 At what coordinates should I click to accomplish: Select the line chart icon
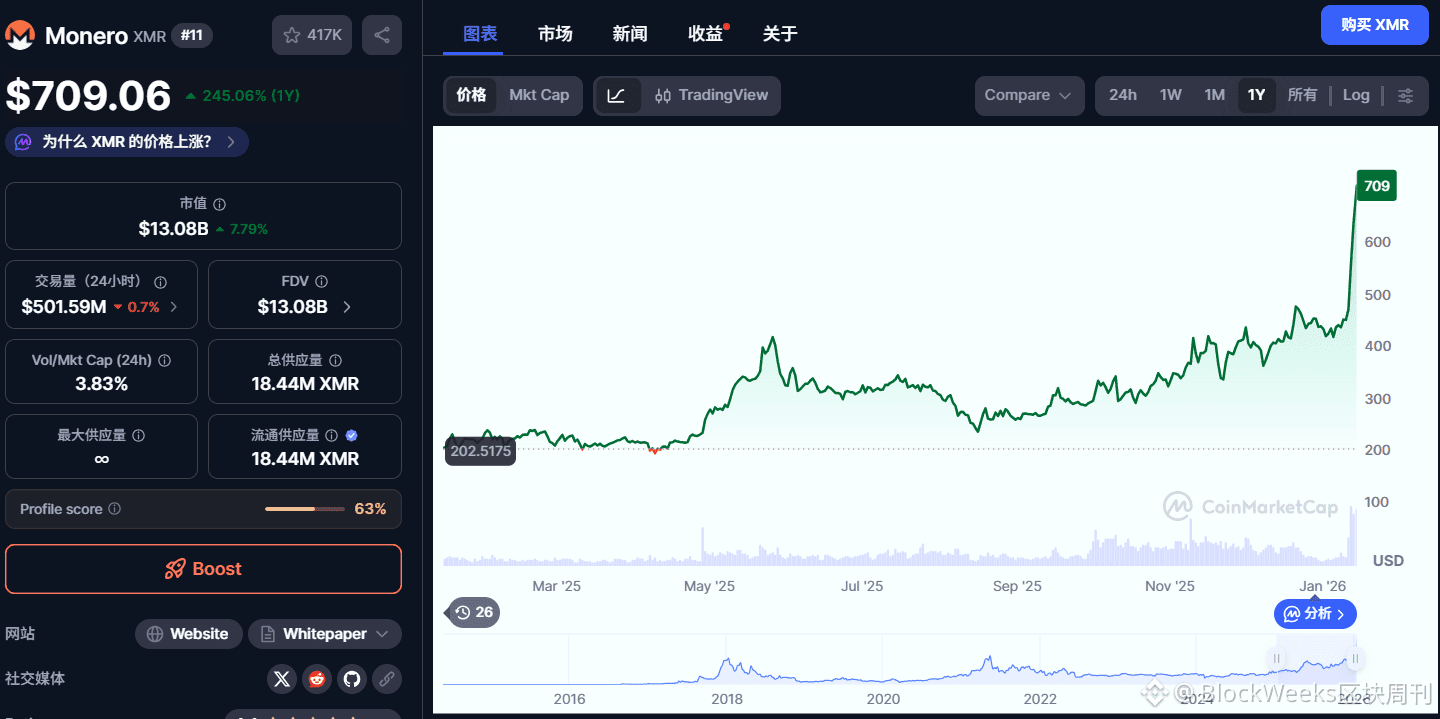pyautogui.click(x=617, y=96)
